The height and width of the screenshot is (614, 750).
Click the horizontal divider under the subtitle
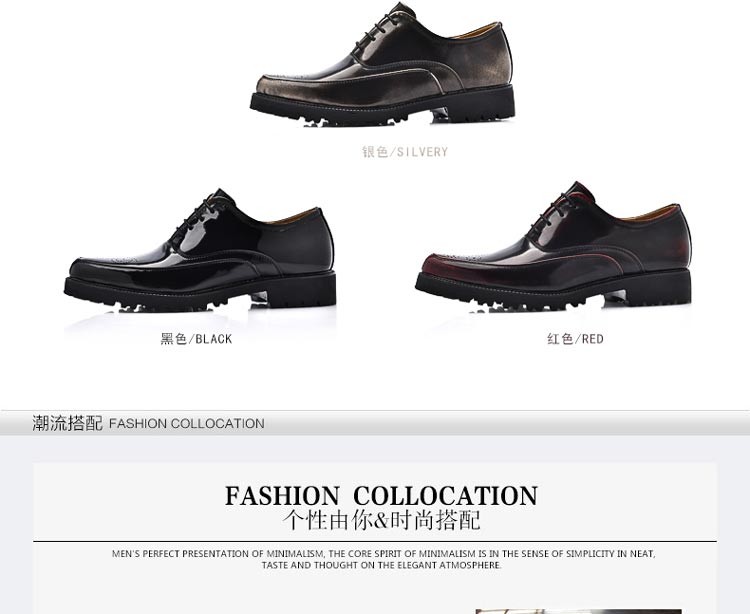[375, 542]
